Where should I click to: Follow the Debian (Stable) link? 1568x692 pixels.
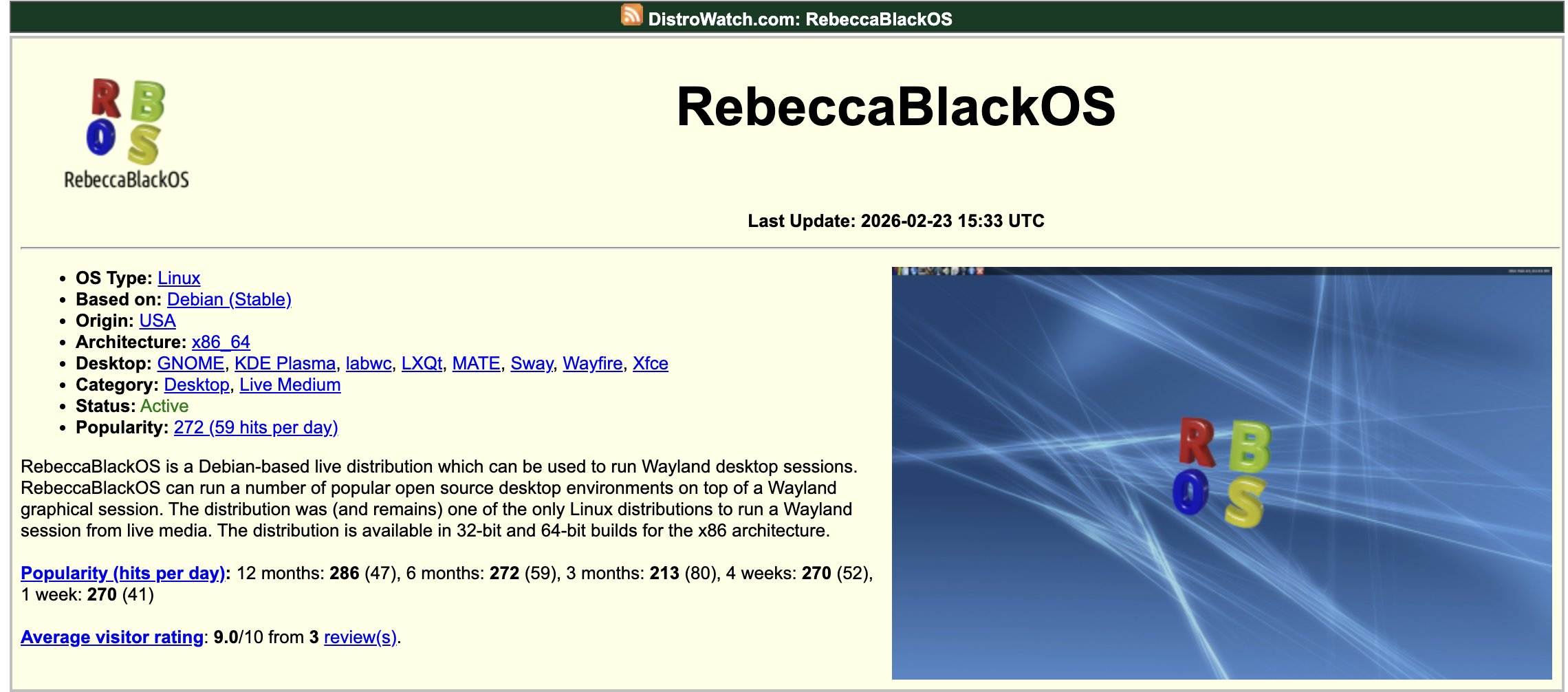coord(229,299)
